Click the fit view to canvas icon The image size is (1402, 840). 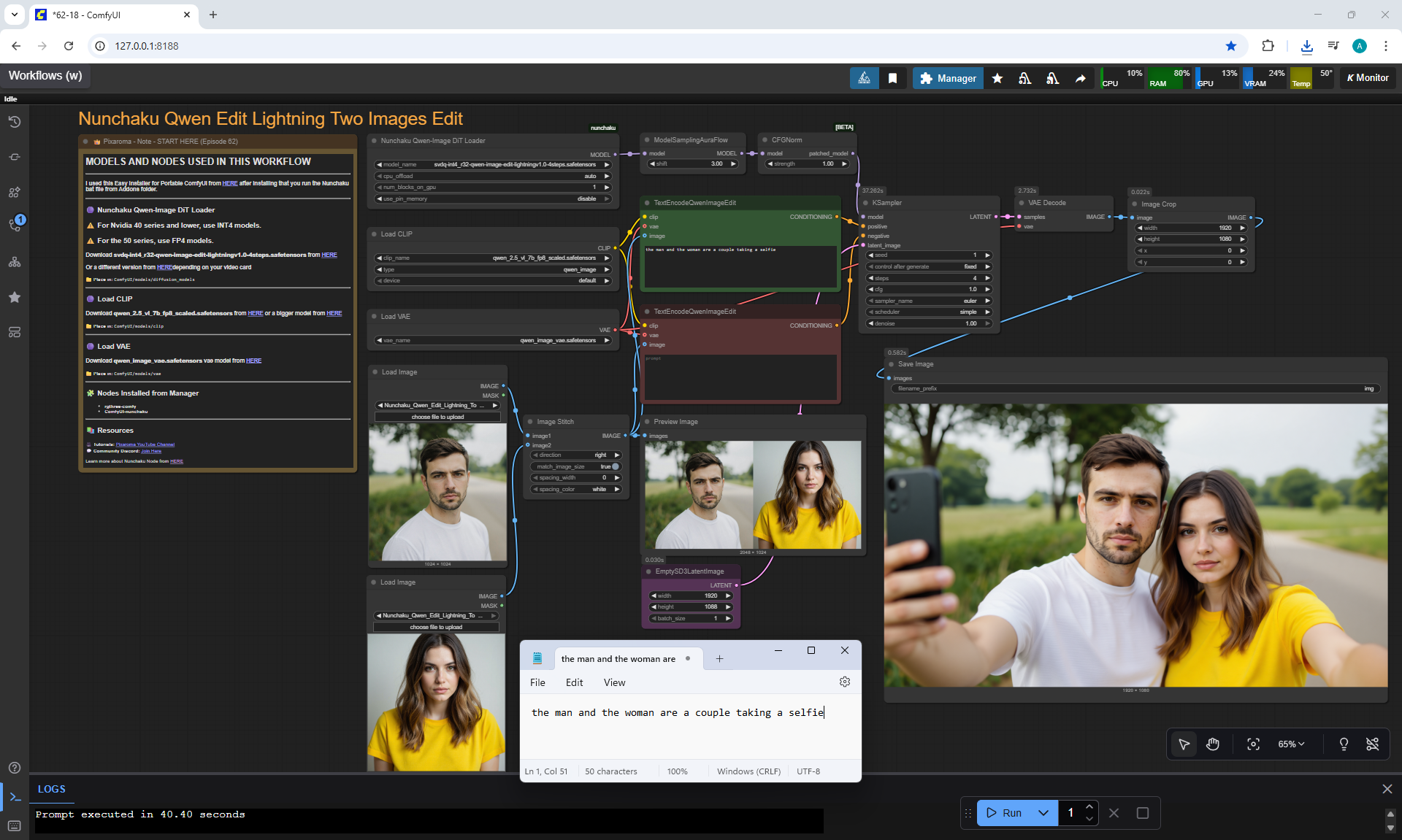click(x=1253, y=744)
